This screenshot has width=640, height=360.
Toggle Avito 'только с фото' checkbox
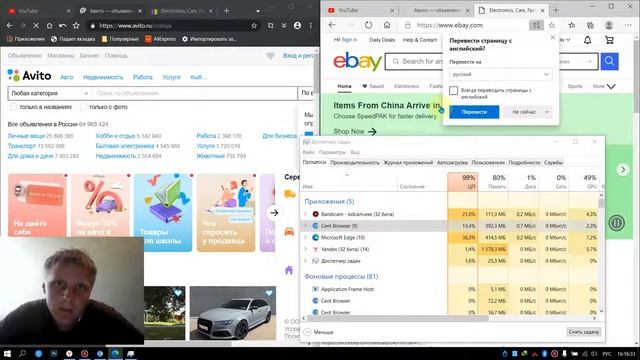tap(83, 107)
